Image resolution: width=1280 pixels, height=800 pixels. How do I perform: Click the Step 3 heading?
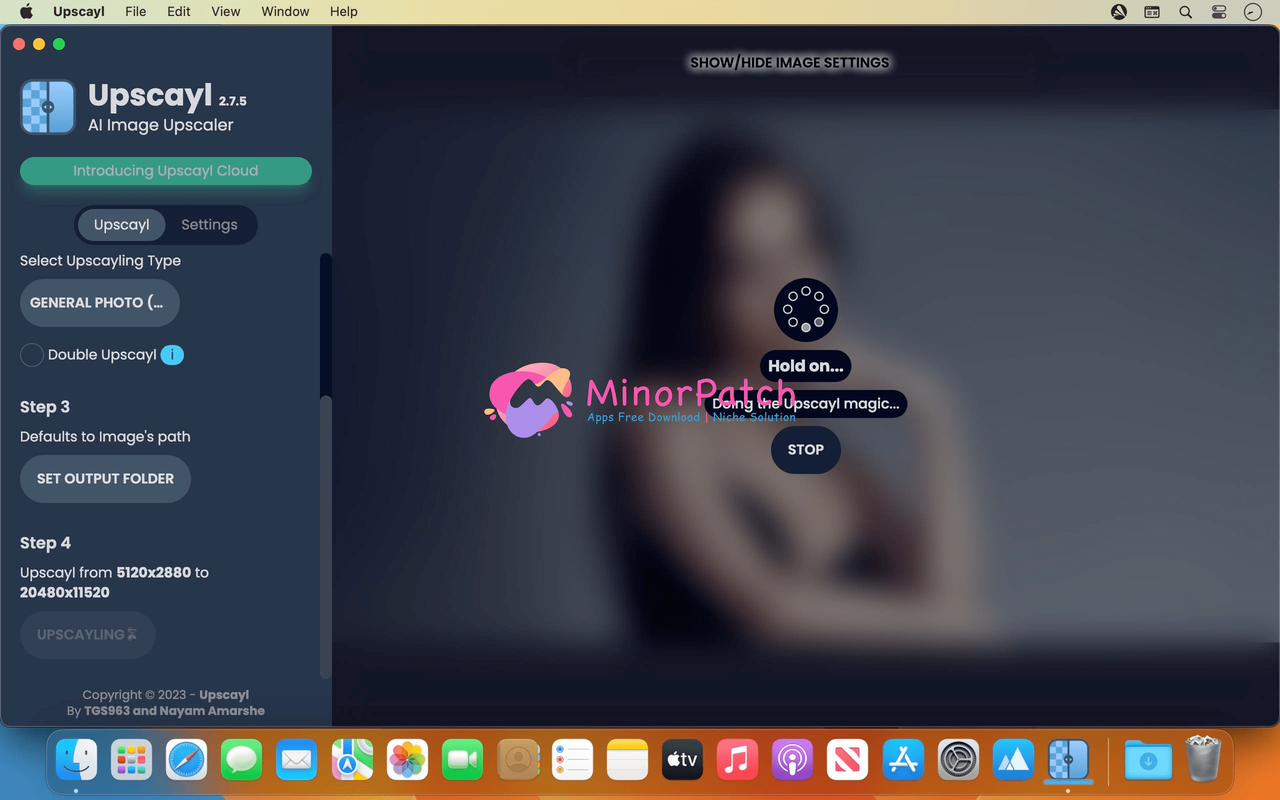pos(45,407)
